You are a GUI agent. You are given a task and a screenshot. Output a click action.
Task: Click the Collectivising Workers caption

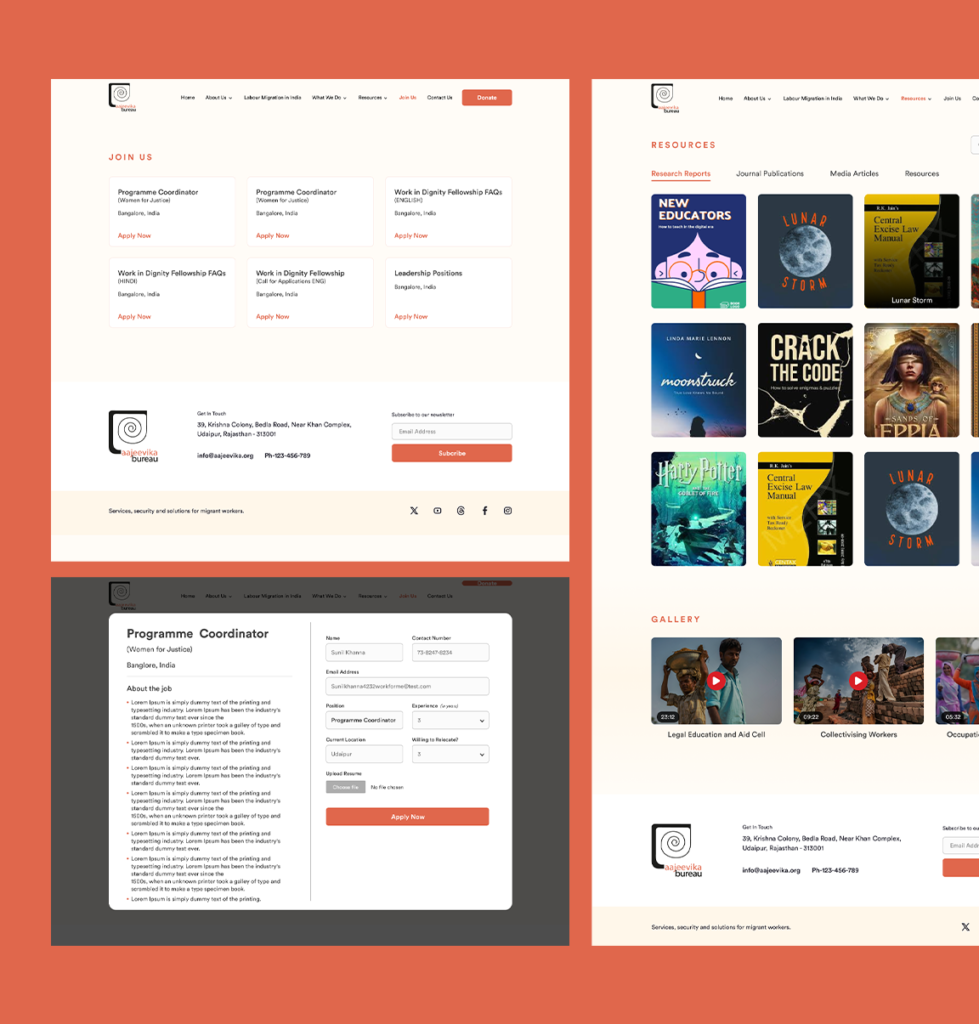click(858, 735)
